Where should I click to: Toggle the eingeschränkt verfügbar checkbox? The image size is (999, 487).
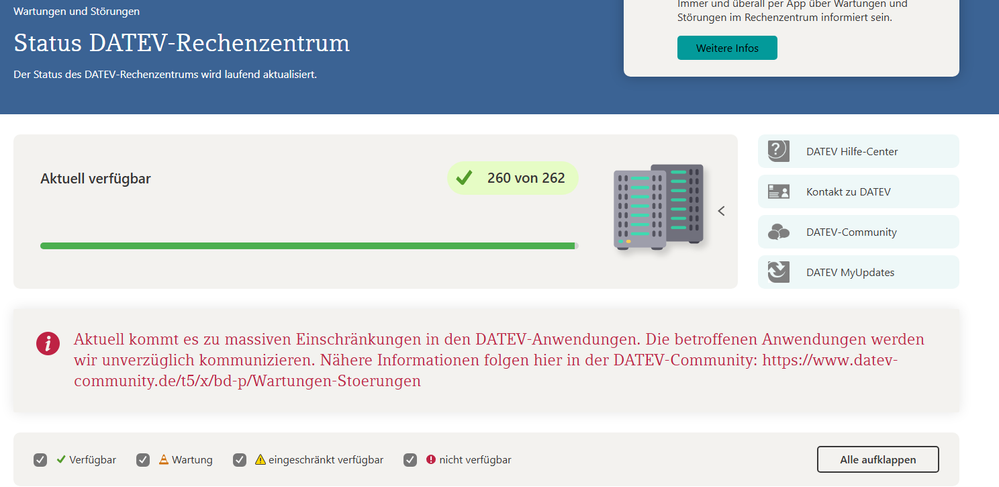click(240, 460)
